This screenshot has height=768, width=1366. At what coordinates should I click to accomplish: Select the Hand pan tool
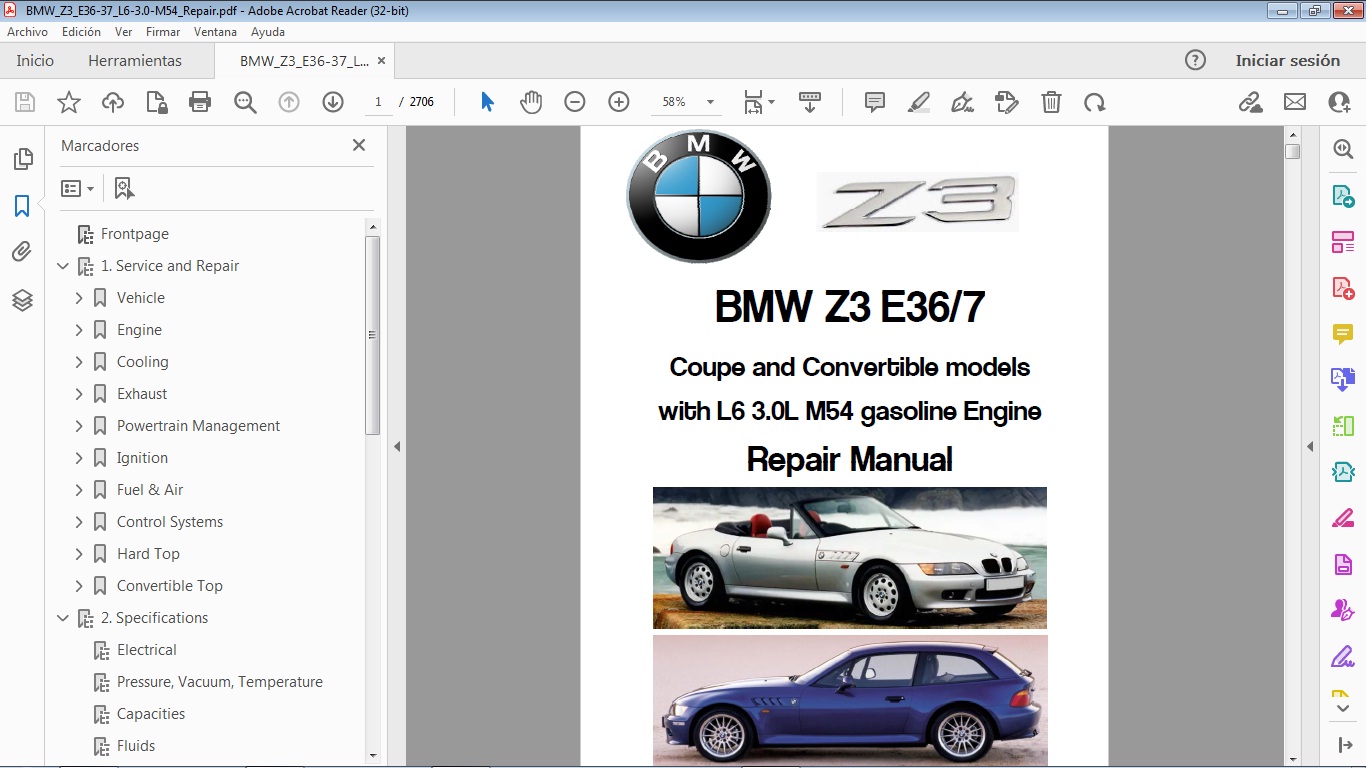[531, 102]
